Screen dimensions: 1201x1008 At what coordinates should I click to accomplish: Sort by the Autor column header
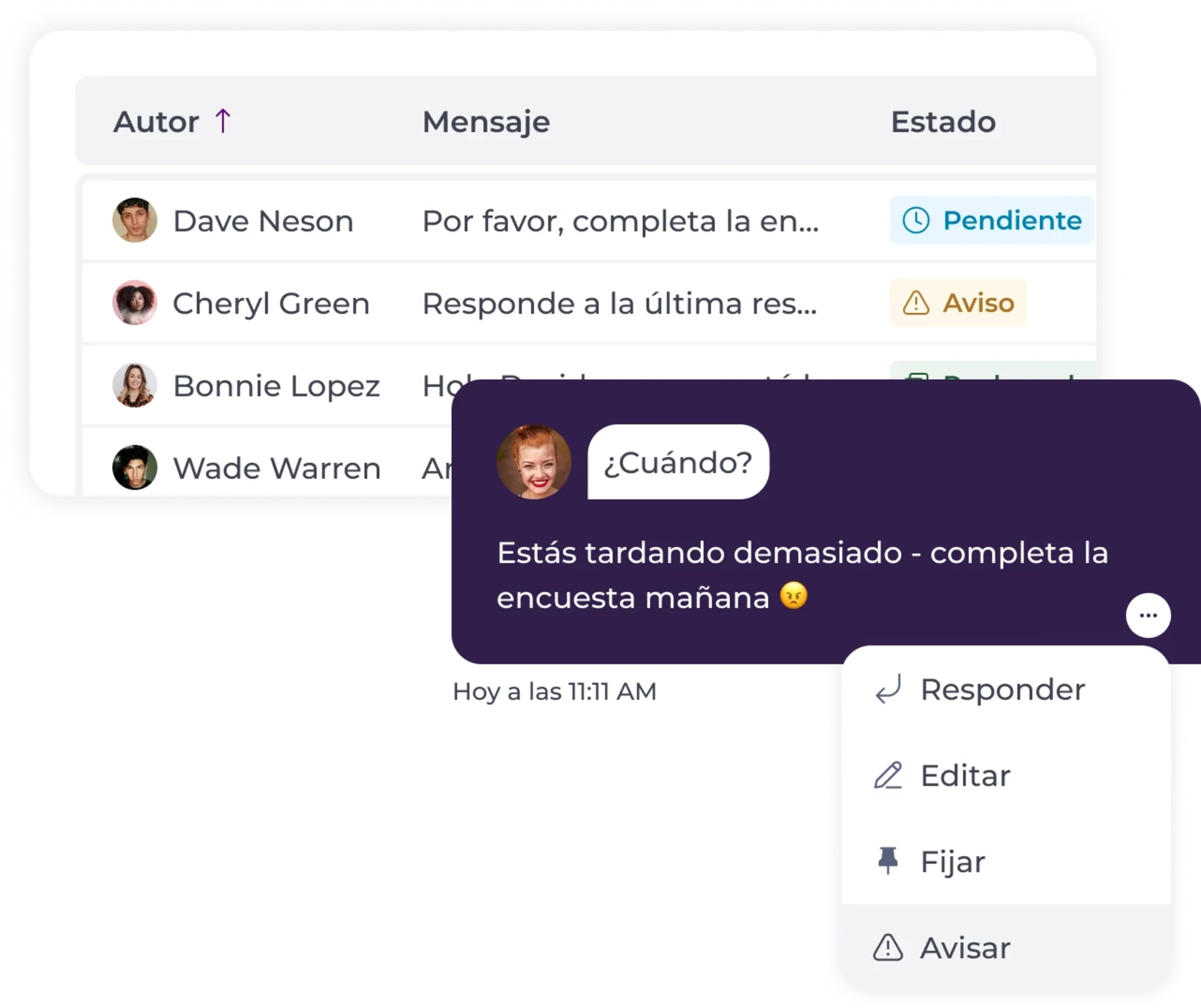pos(156,121)
